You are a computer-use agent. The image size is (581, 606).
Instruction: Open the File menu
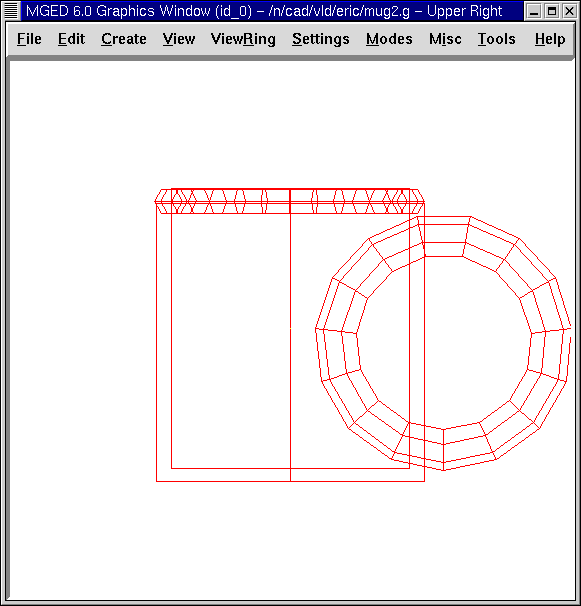[x=29, y=39]
